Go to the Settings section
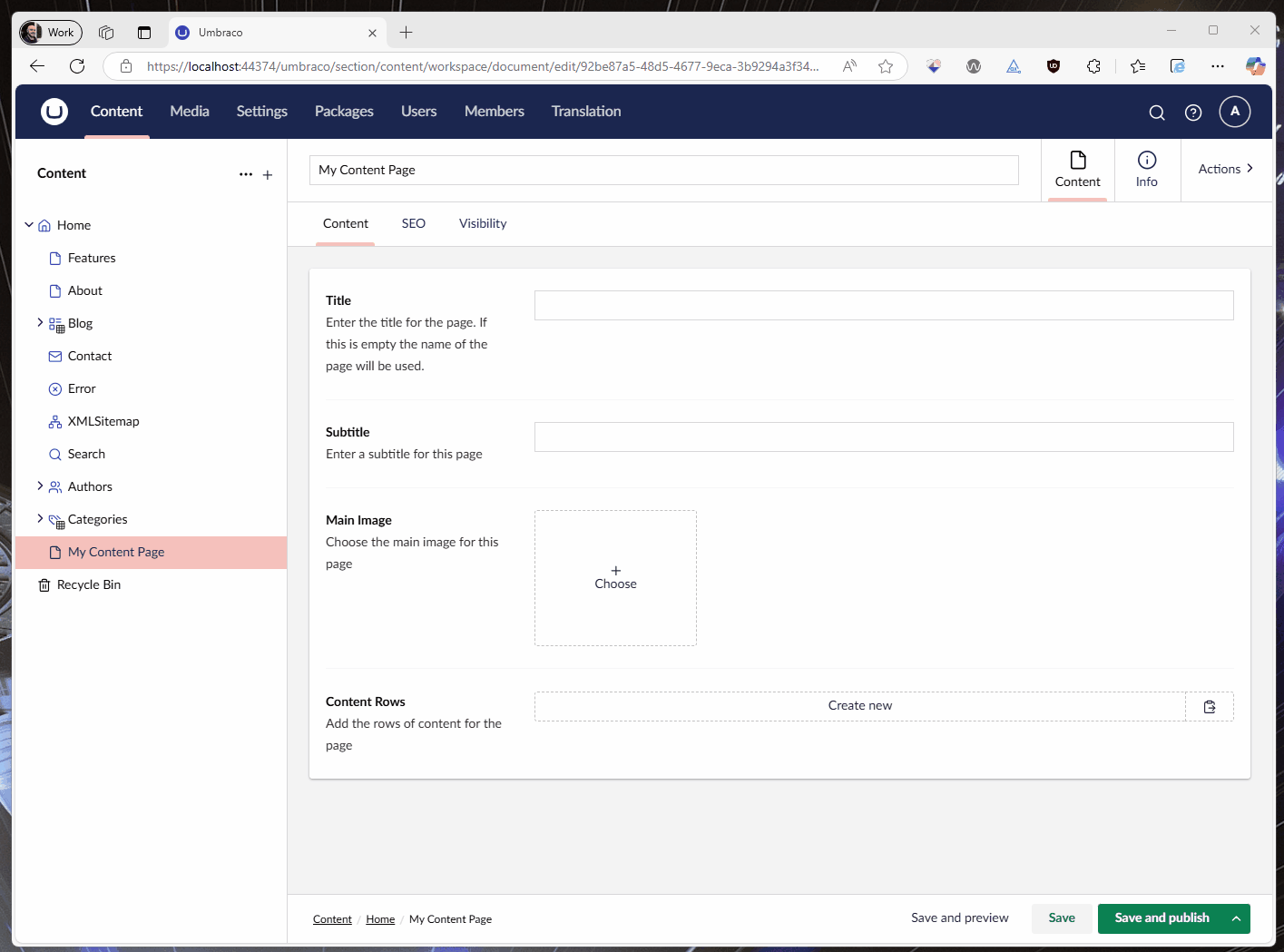 (x=262, y=111)
